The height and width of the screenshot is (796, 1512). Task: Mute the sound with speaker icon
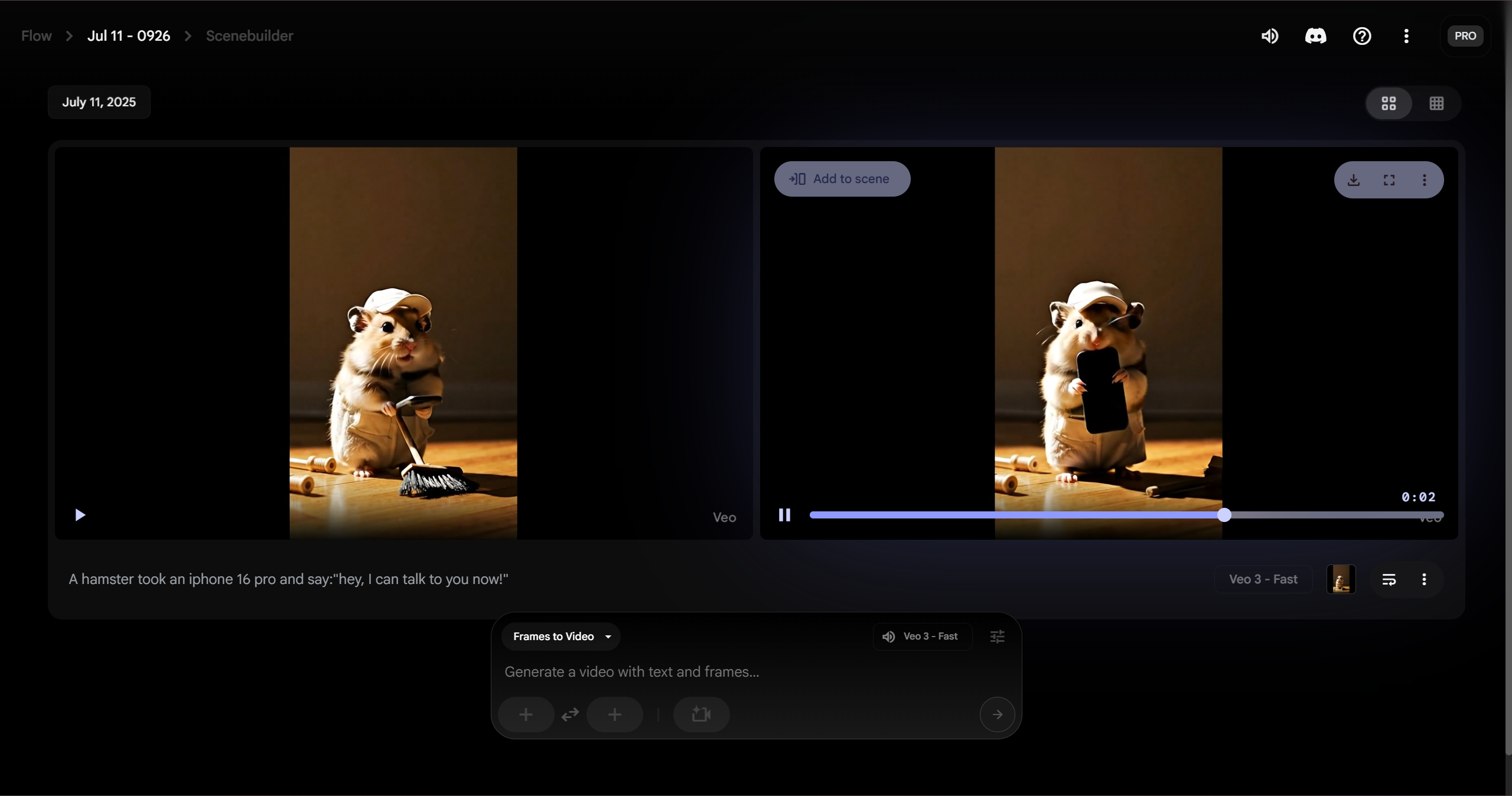pos(1270,36)
